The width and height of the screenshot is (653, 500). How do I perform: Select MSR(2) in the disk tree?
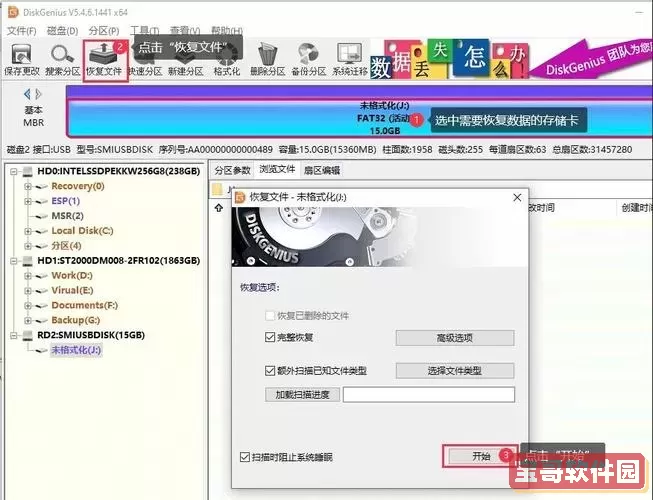point(67,216)
